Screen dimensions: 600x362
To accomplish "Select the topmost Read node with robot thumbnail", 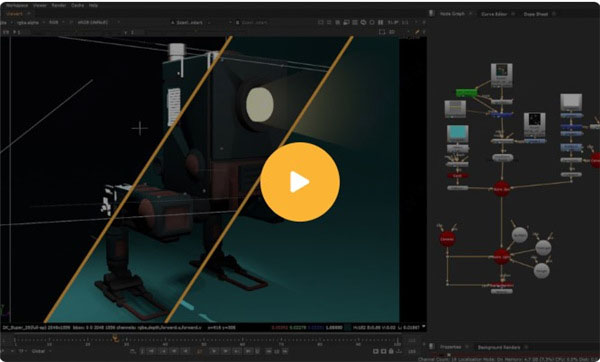I will pyautogui.click(x=502, y=75).
